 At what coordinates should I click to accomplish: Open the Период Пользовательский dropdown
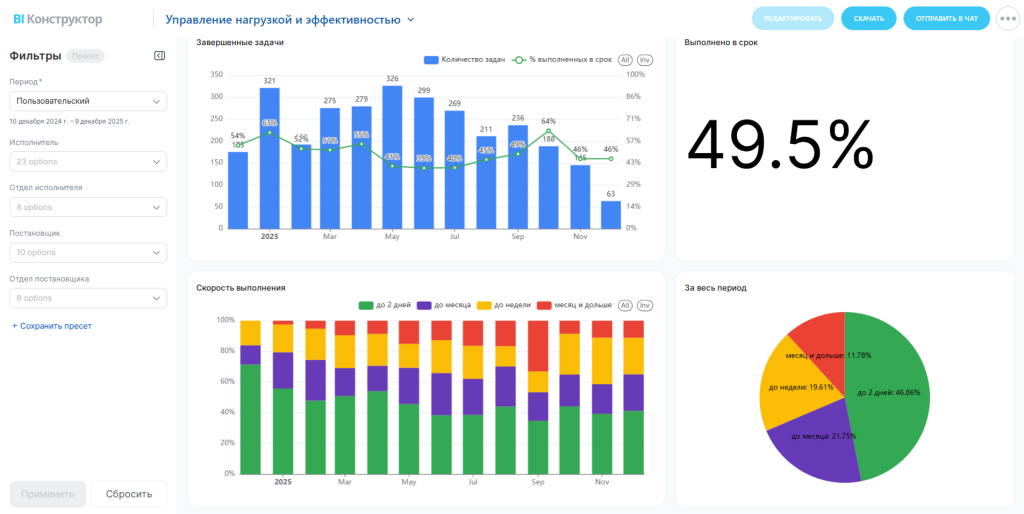[x=88, y=101]
